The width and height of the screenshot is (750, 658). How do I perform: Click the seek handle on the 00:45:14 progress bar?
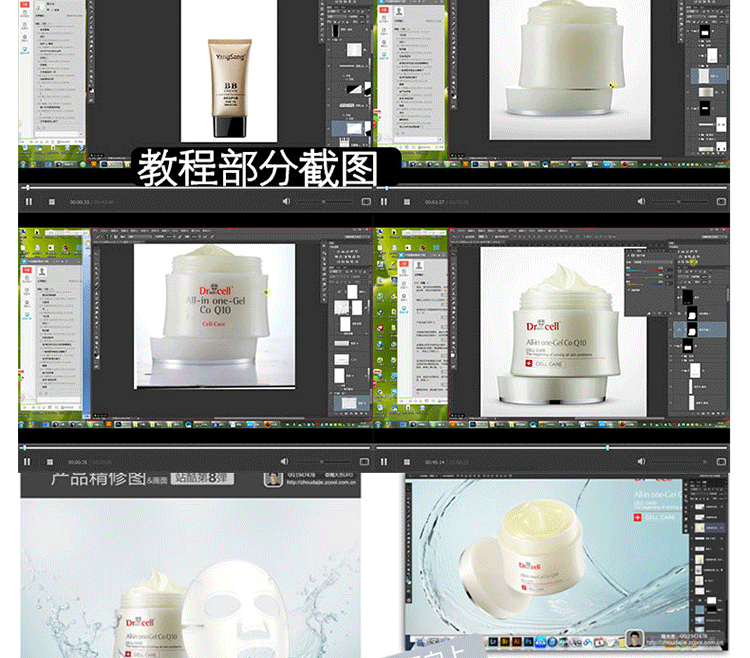coord(607,448)
